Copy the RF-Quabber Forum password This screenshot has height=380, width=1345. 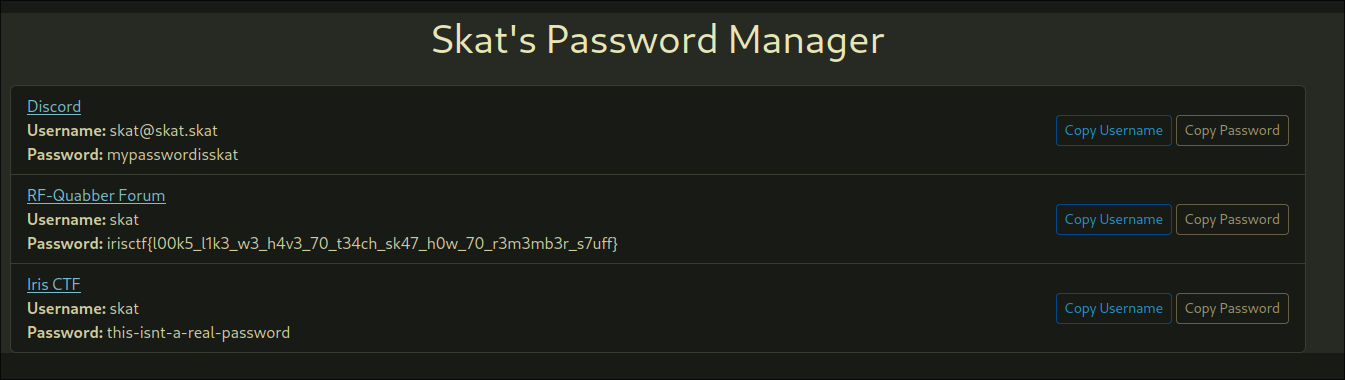click(x=1232, y=219)
